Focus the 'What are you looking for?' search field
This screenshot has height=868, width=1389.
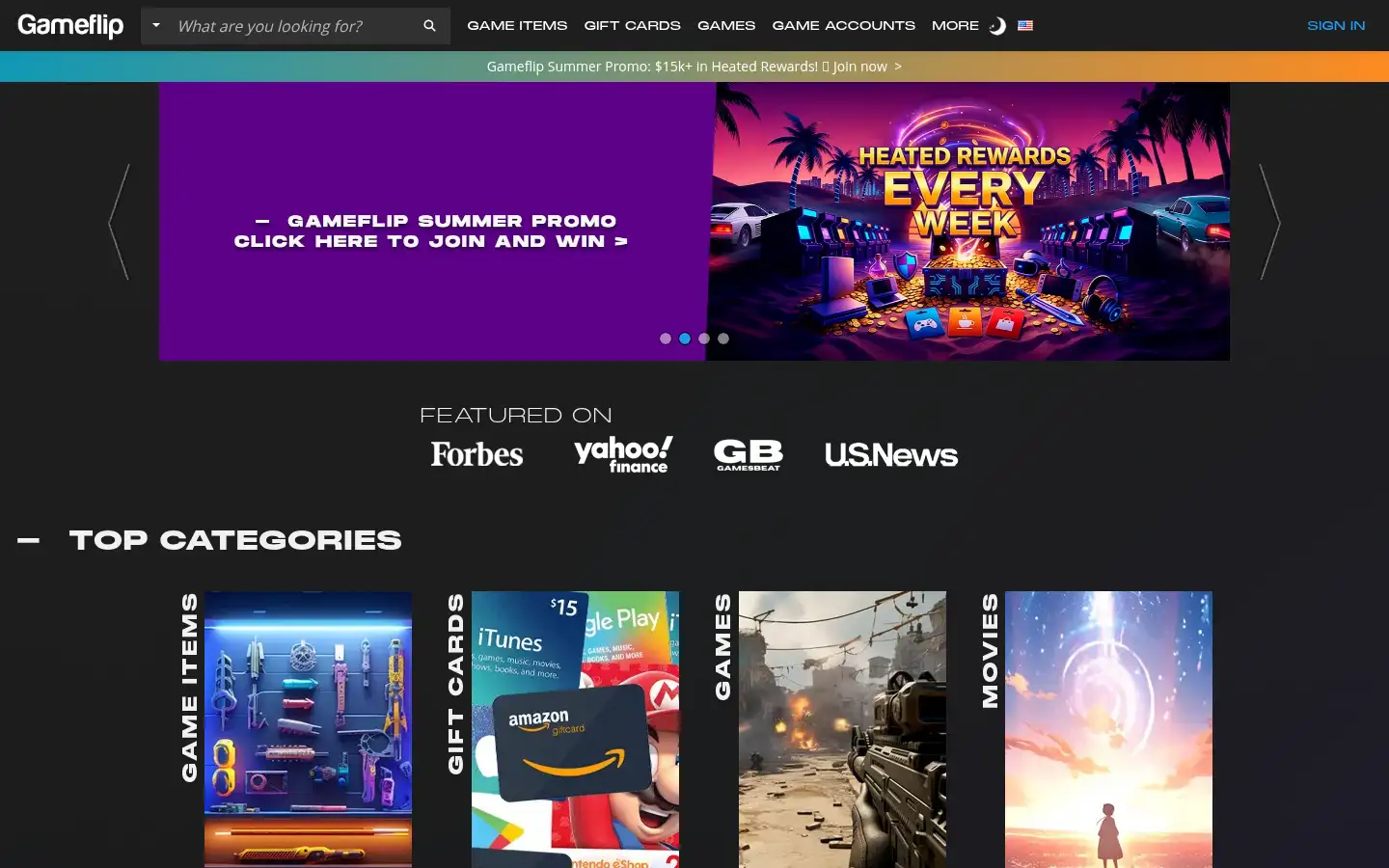[x=294, y=26]
